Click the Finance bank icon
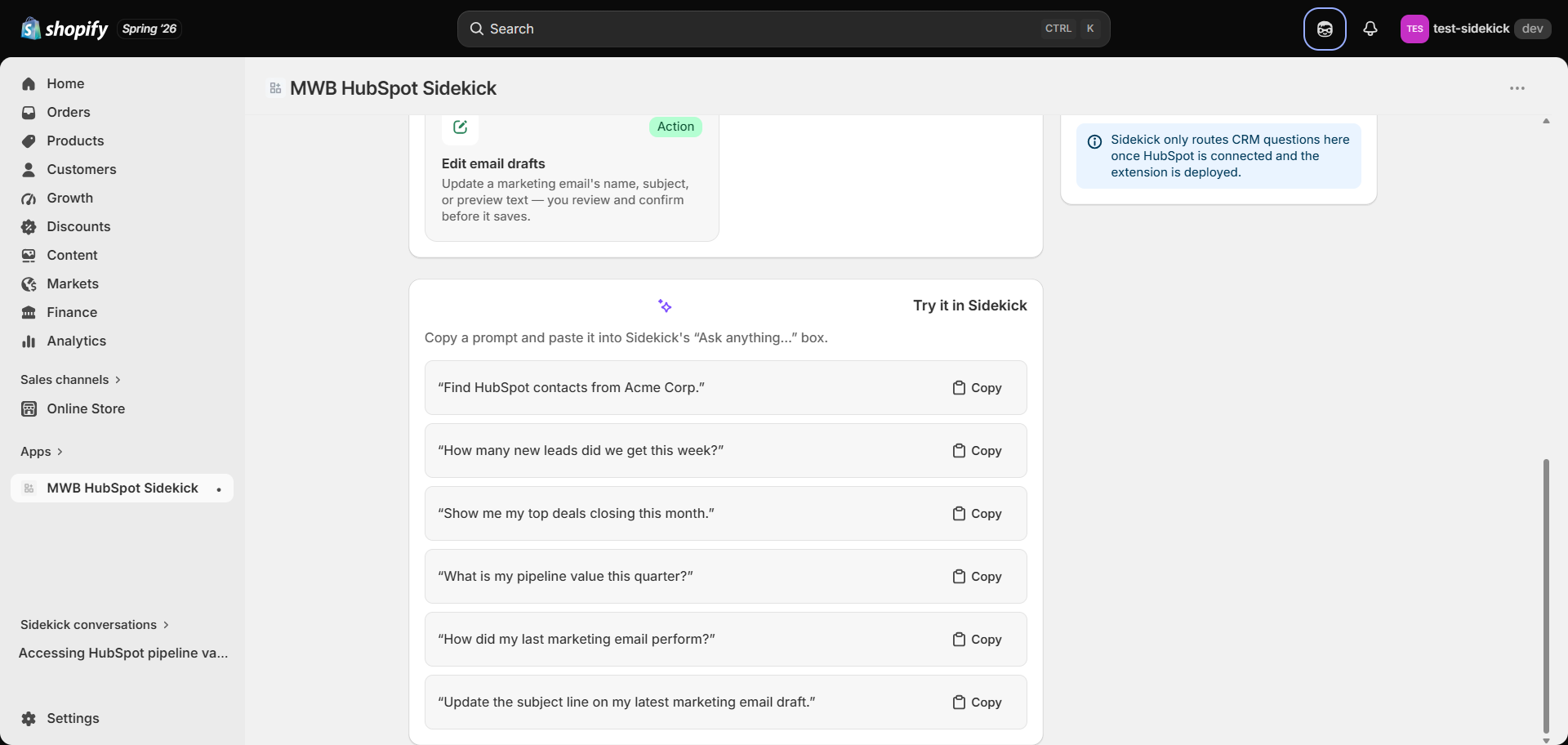The width and height of the screenshot is (1568, 745). (x=29, y=312)
